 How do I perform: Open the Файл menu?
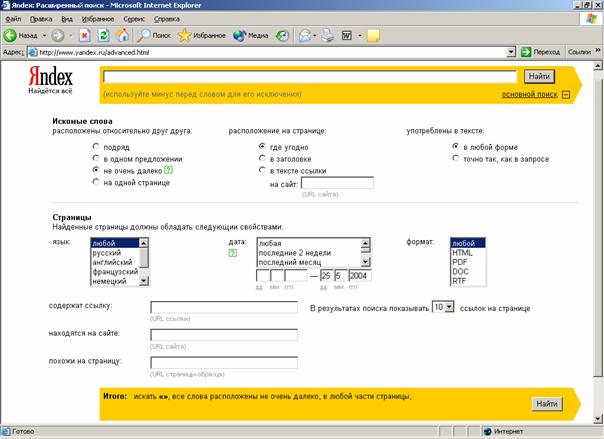click(x=13, y=19)
